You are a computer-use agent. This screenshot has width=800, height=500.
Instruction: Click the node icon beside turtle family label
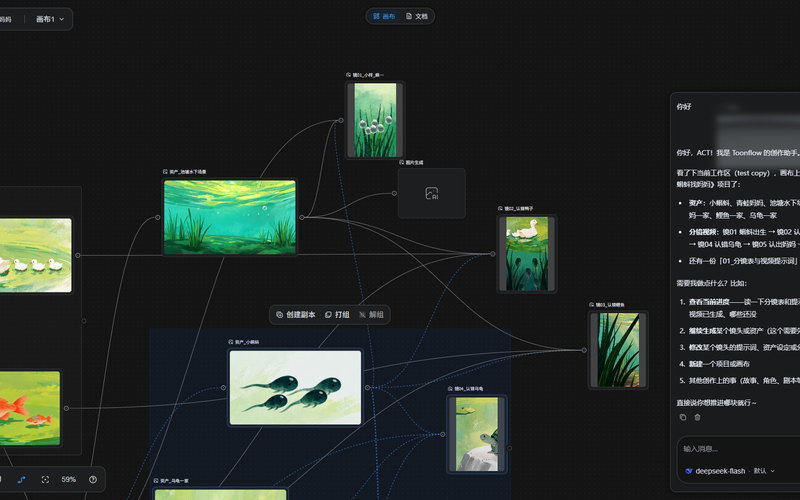(x=156, y=481)
